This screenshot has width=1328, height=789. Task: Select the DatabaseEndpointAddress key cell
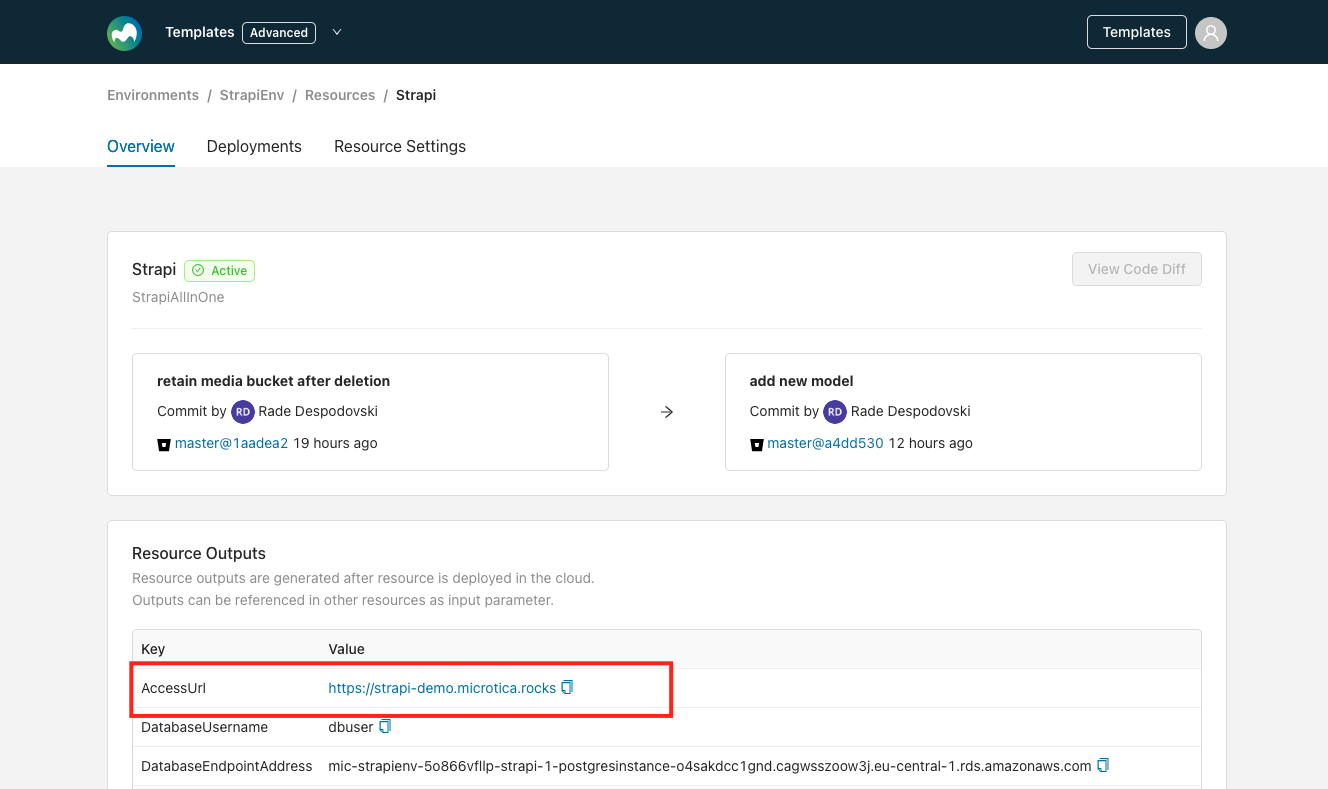point(227,766)
